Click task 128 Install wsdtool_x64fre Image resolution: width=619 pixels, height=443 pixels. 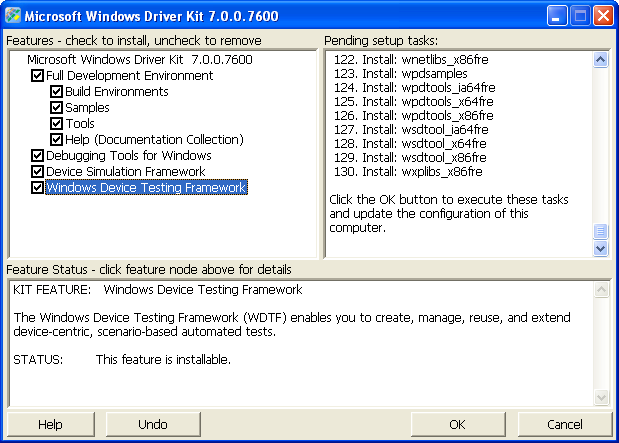pyautogui.click(x=410, y=144)
